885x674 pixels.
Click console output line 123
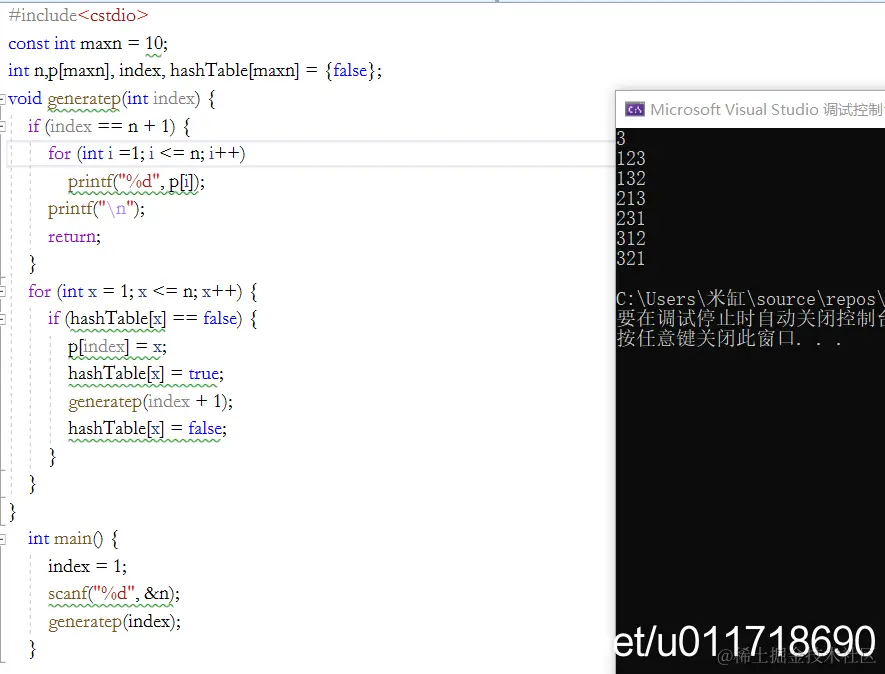pyautogui.click(x=631, y=158)
